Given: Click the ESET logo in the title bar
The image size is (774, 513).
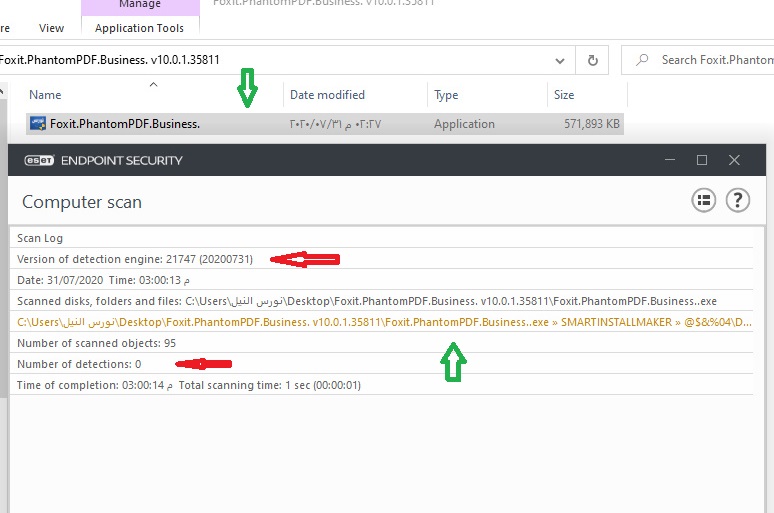Looking at the screenshot, I should [x=37, y=160].
